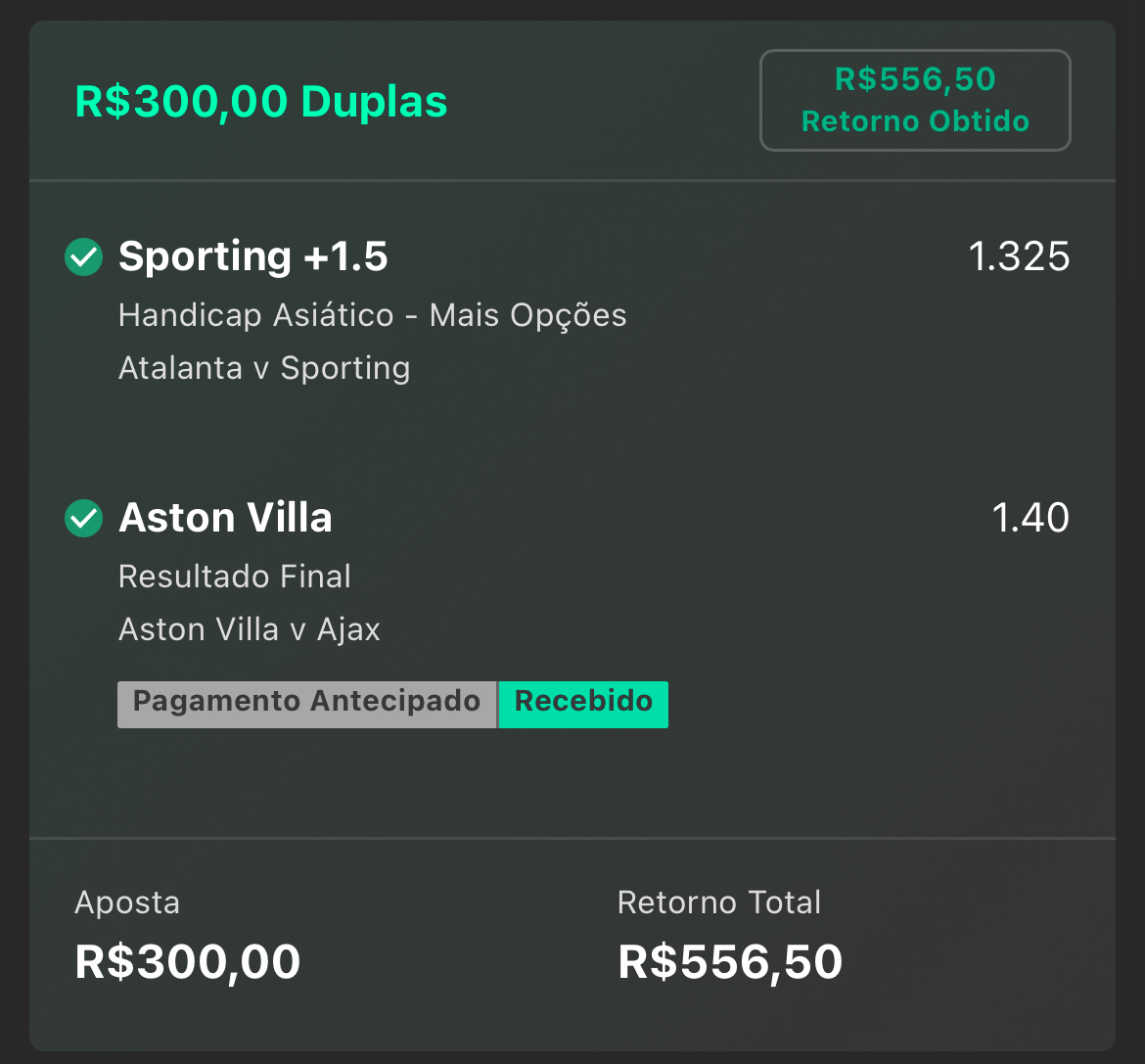Click the green checkmark beside Sporting +1.5

(84, 257)
